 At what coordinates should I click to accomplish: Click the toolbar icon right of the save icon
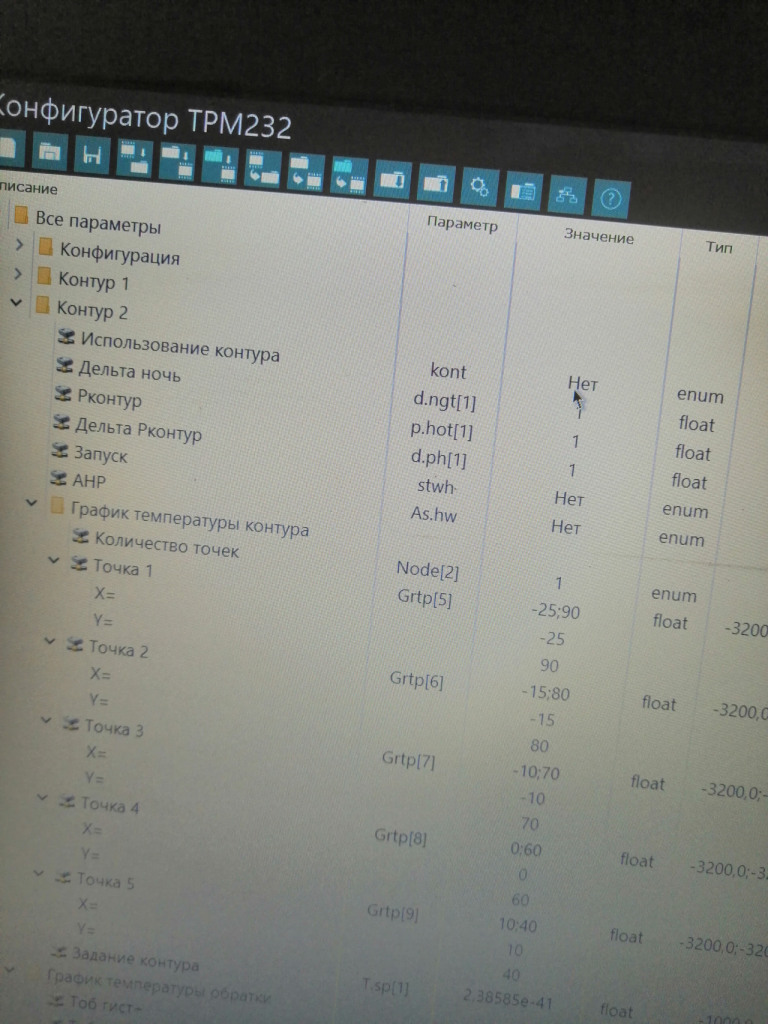pyautogui.click(x=135, y=159)
